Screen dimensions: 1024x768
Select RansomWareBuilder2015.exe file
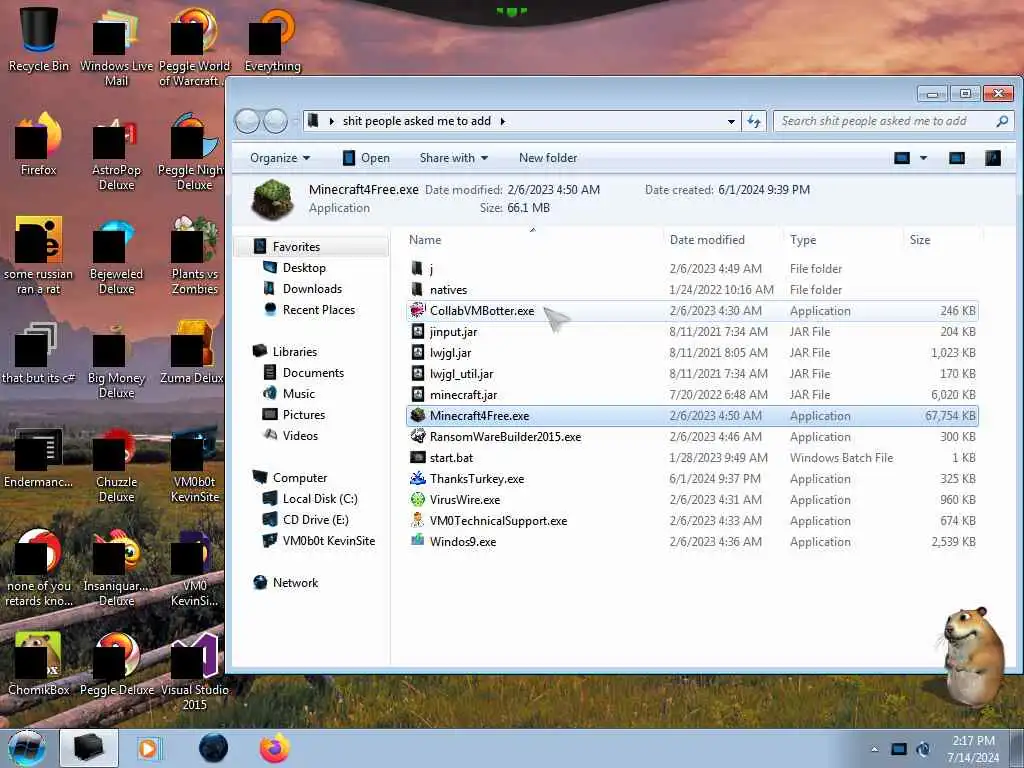coord(692,436)
